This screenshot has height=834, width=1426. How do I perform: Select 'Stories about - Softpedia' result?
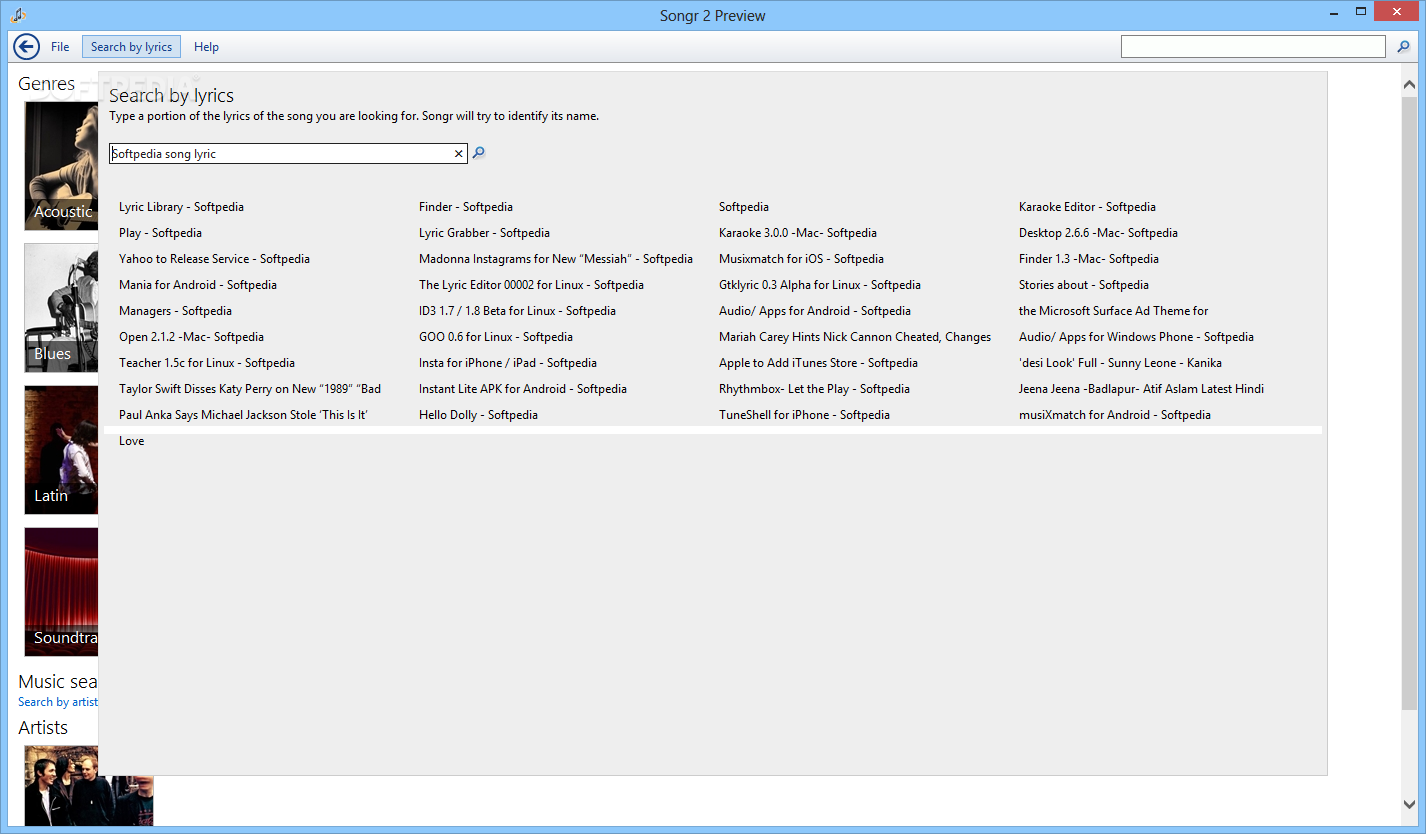[x=1084, y=285]
